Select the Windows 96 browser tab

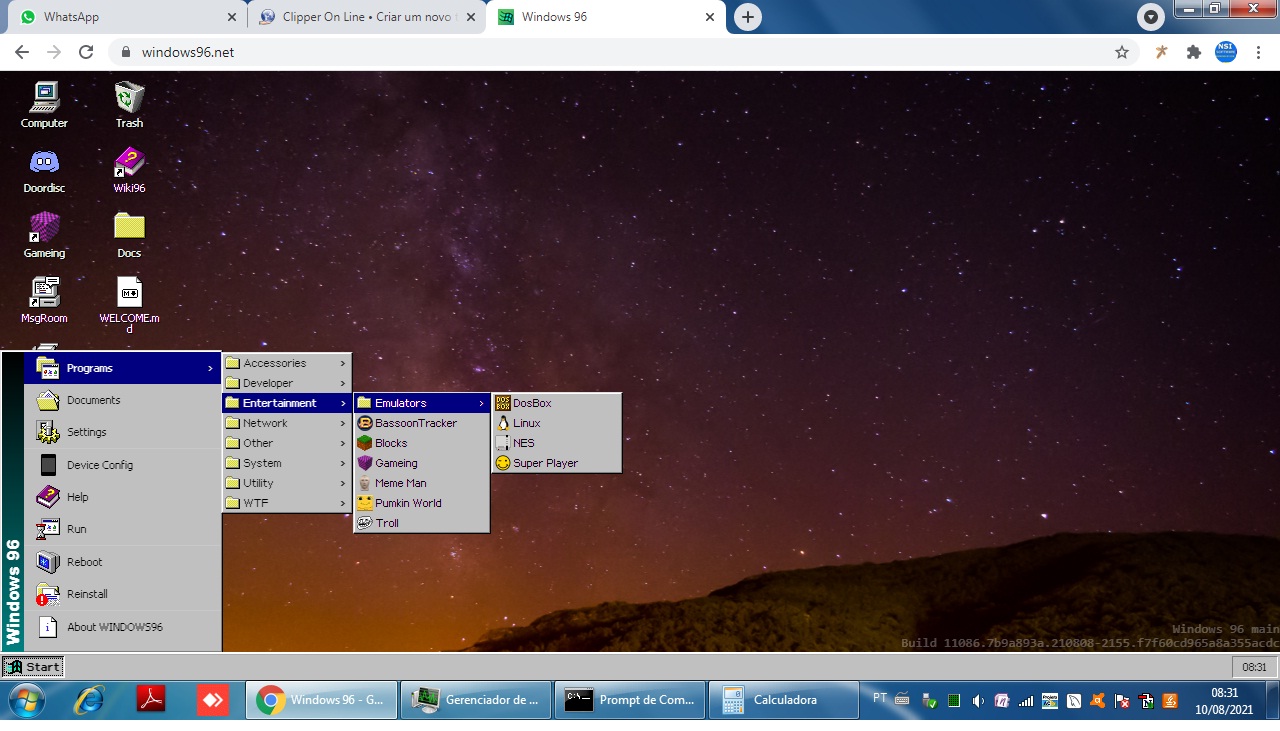tap(606, 17)
